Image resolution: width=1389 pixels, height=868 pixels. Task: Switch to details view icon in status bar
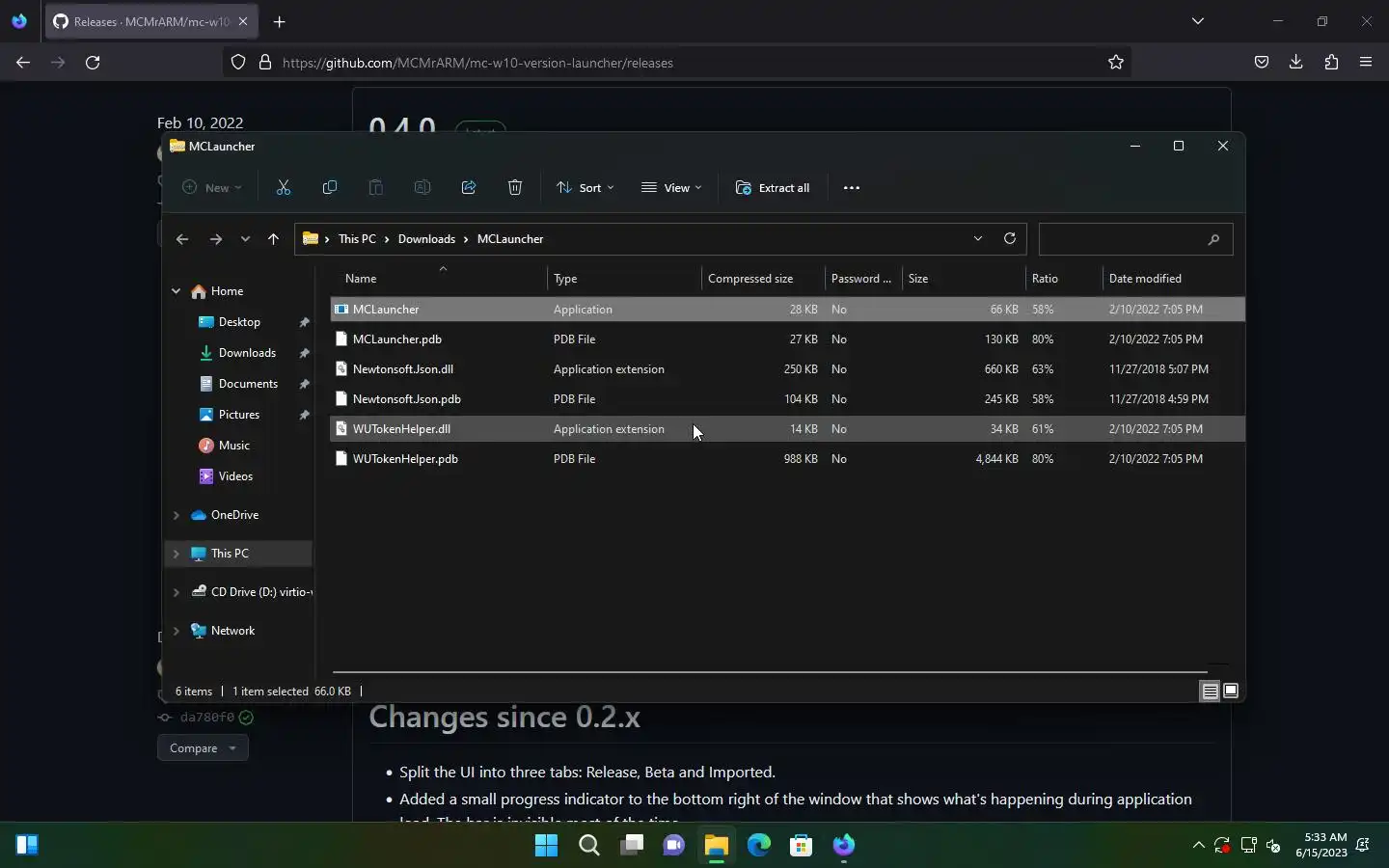tap(1210, 691)
